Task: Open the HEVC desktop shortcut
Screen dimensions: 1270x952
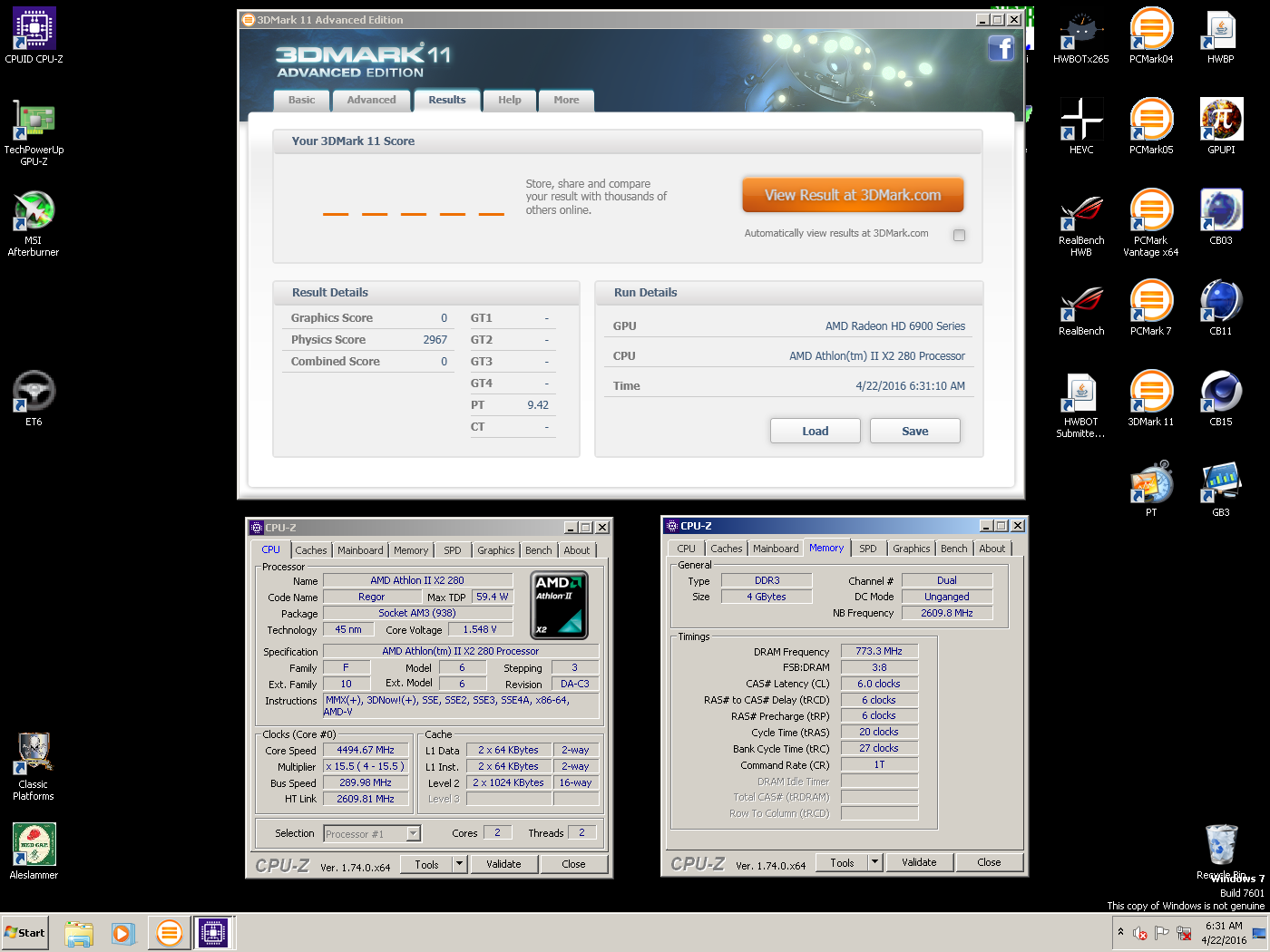Action: [1081, 127]
